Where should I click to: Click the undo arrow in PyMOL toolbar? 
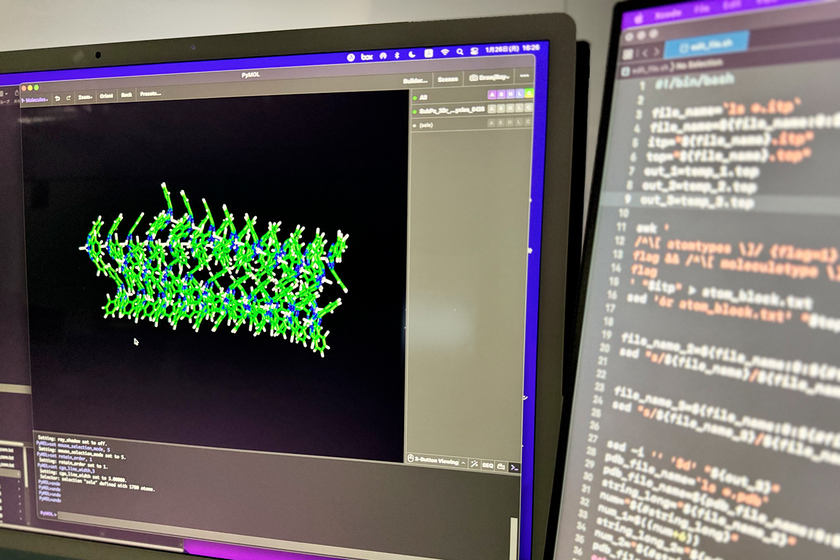(58, 96)
